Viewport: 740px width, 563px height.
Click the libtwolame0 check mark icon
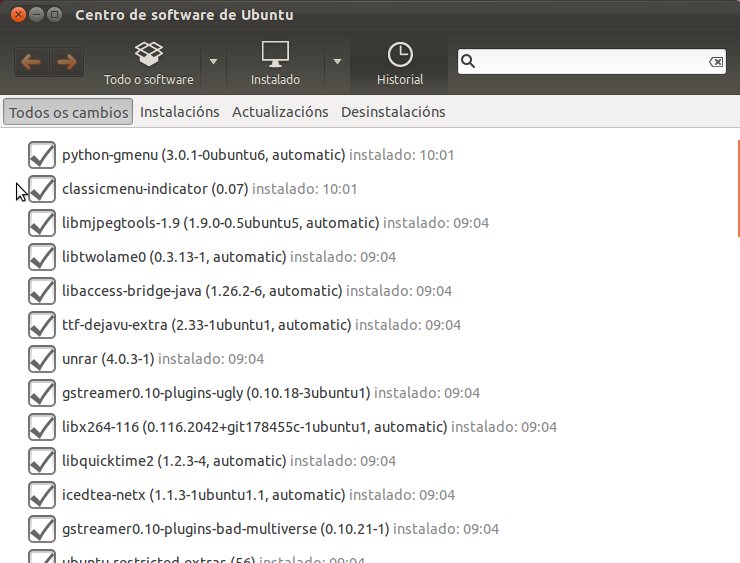42,257
